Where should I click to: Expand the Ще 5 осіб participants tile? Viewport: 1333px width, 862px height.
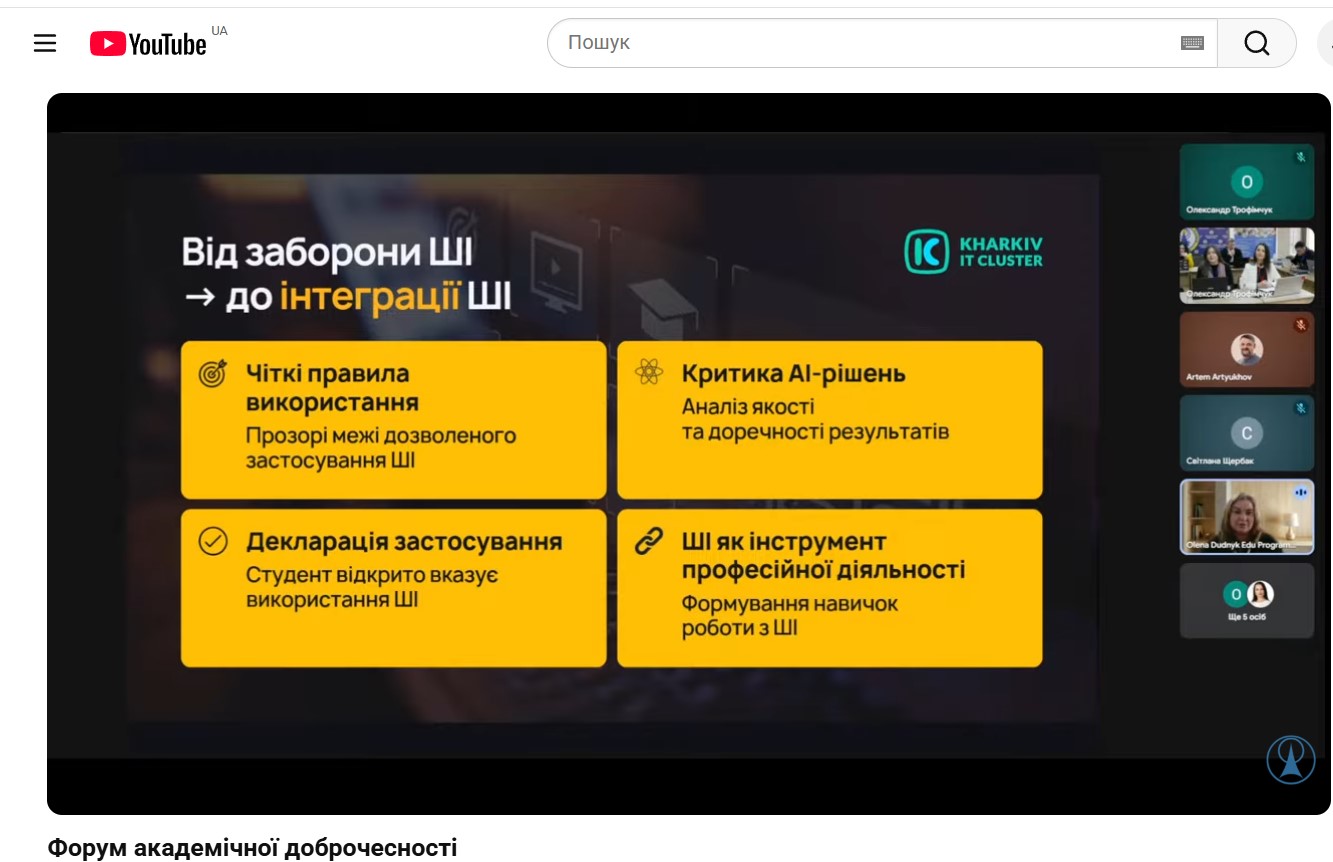point(1246,600)
